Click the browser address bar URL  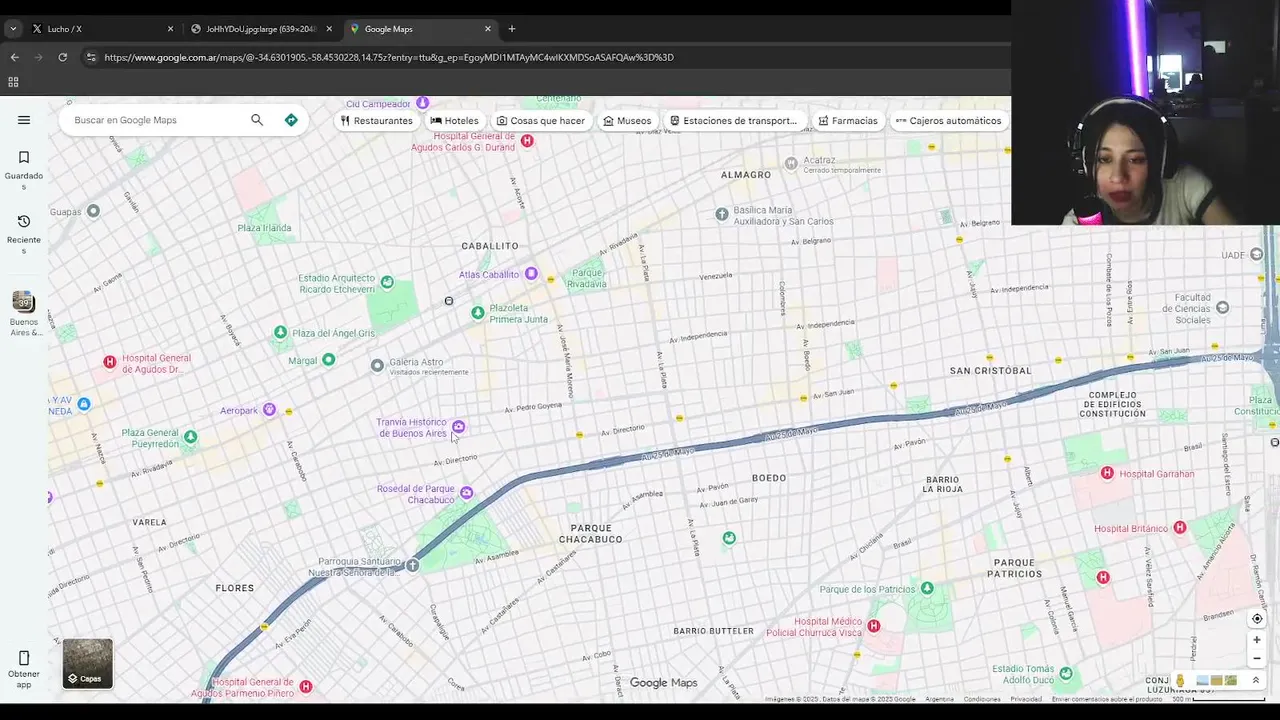(389, 57)
